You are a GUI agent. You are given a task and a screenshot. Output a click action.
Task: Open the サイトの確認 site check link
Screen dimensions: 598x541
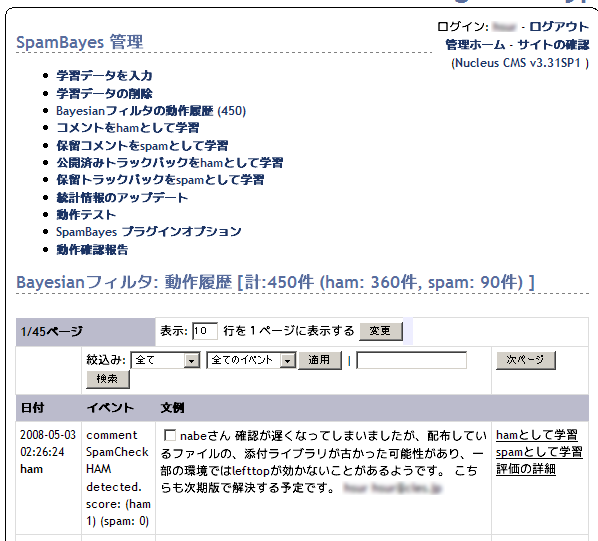pyautogui.click(x=553, y=45)
